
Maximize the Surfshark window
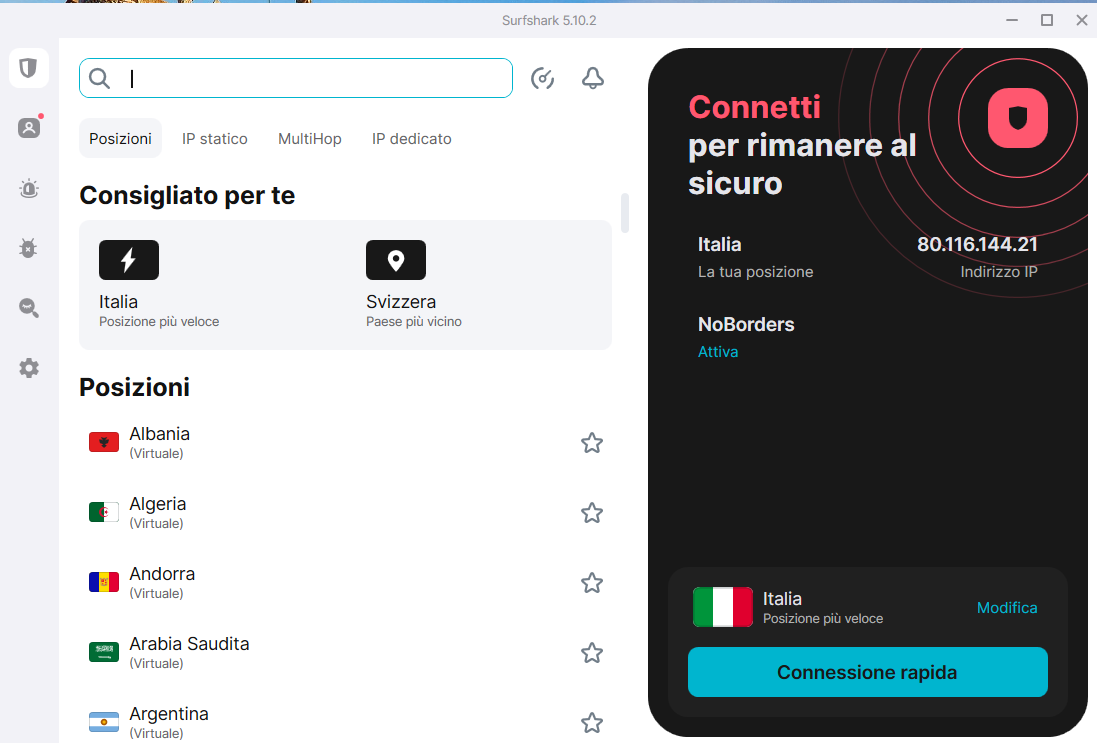coord(1047,20)
